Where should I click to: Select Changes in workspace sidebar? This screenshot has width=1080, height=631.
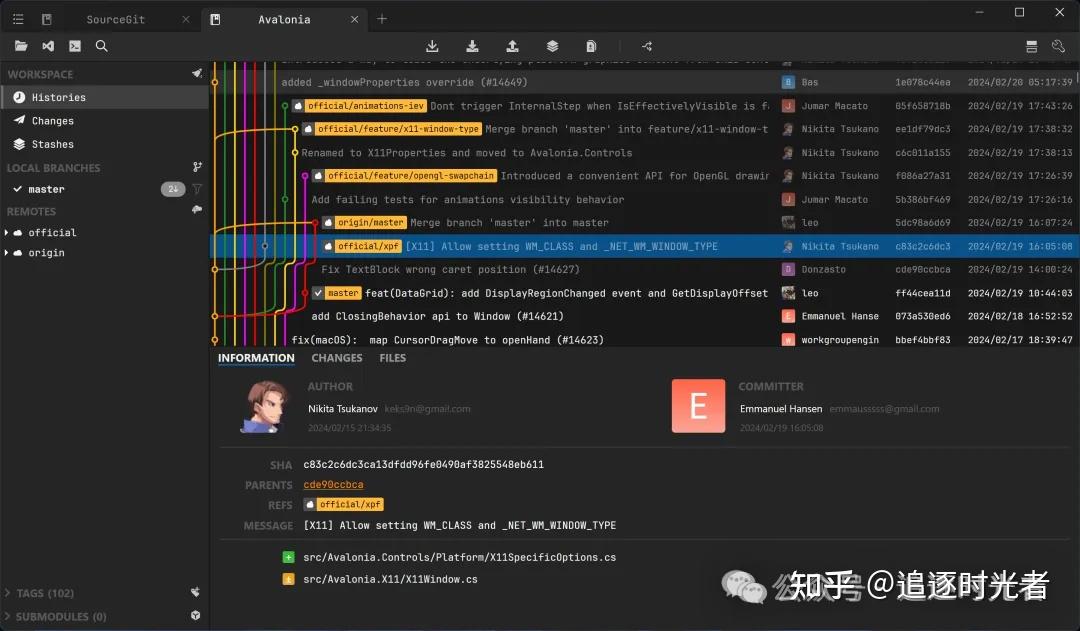click(x=105, y=121)
